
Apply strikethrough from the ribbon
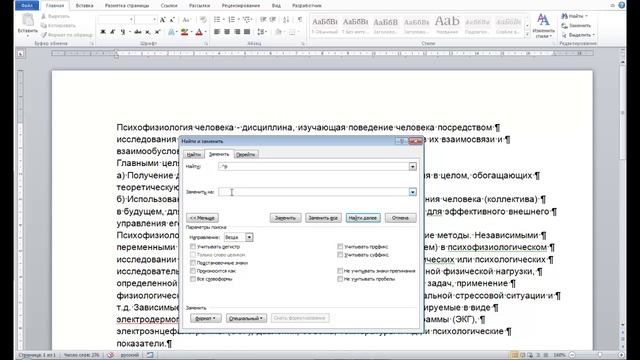coord(138,32)
